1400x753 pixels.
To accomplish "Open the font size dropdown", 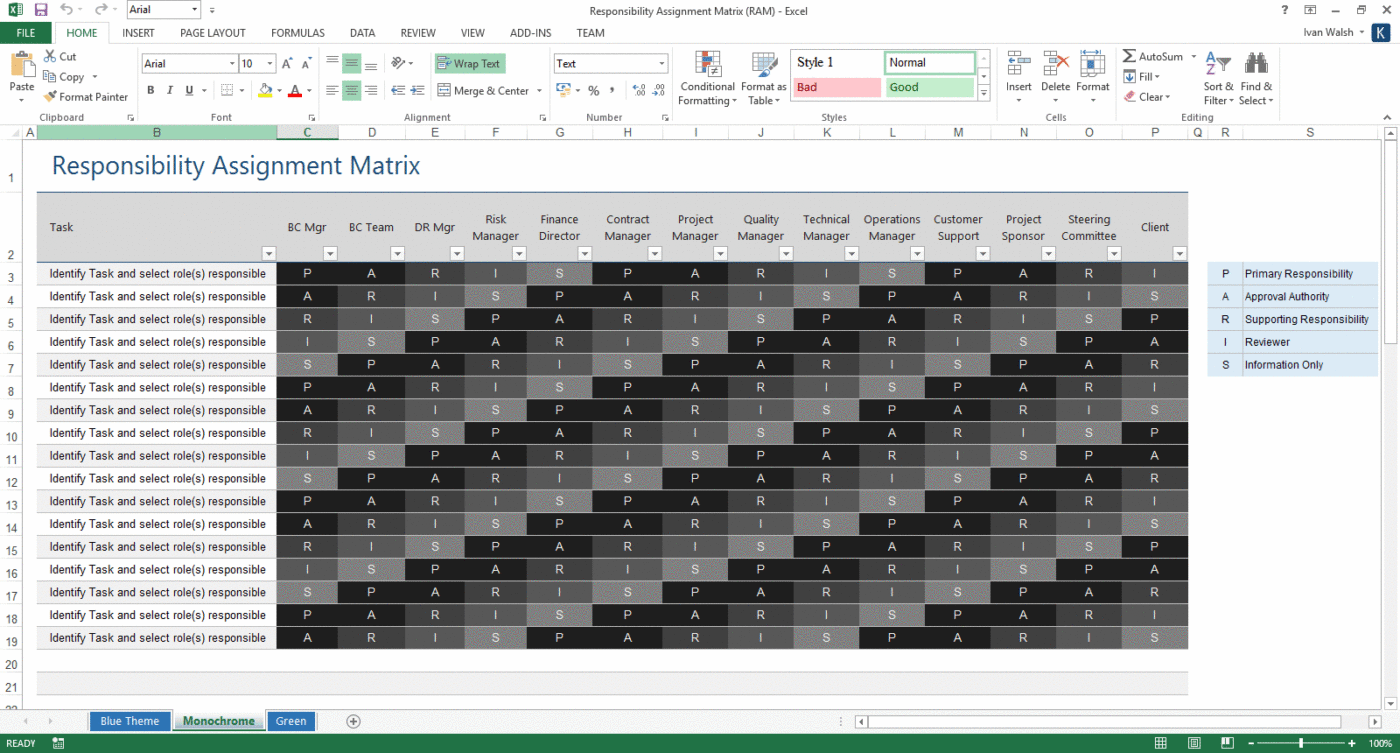I will (269, 63).
